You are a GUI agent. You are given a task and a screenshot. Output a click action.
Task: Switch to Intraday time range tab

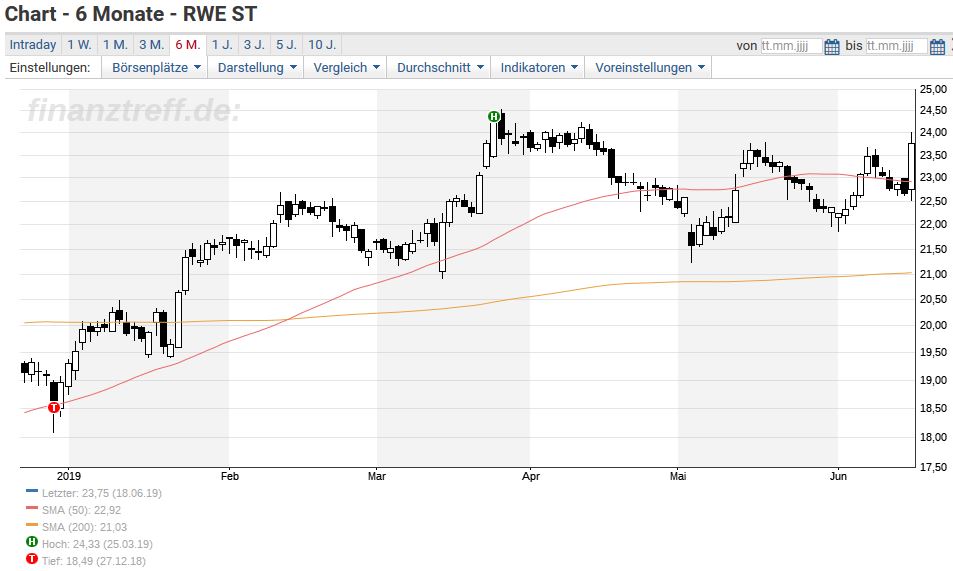pyautogui.click(x=33, y=45)
